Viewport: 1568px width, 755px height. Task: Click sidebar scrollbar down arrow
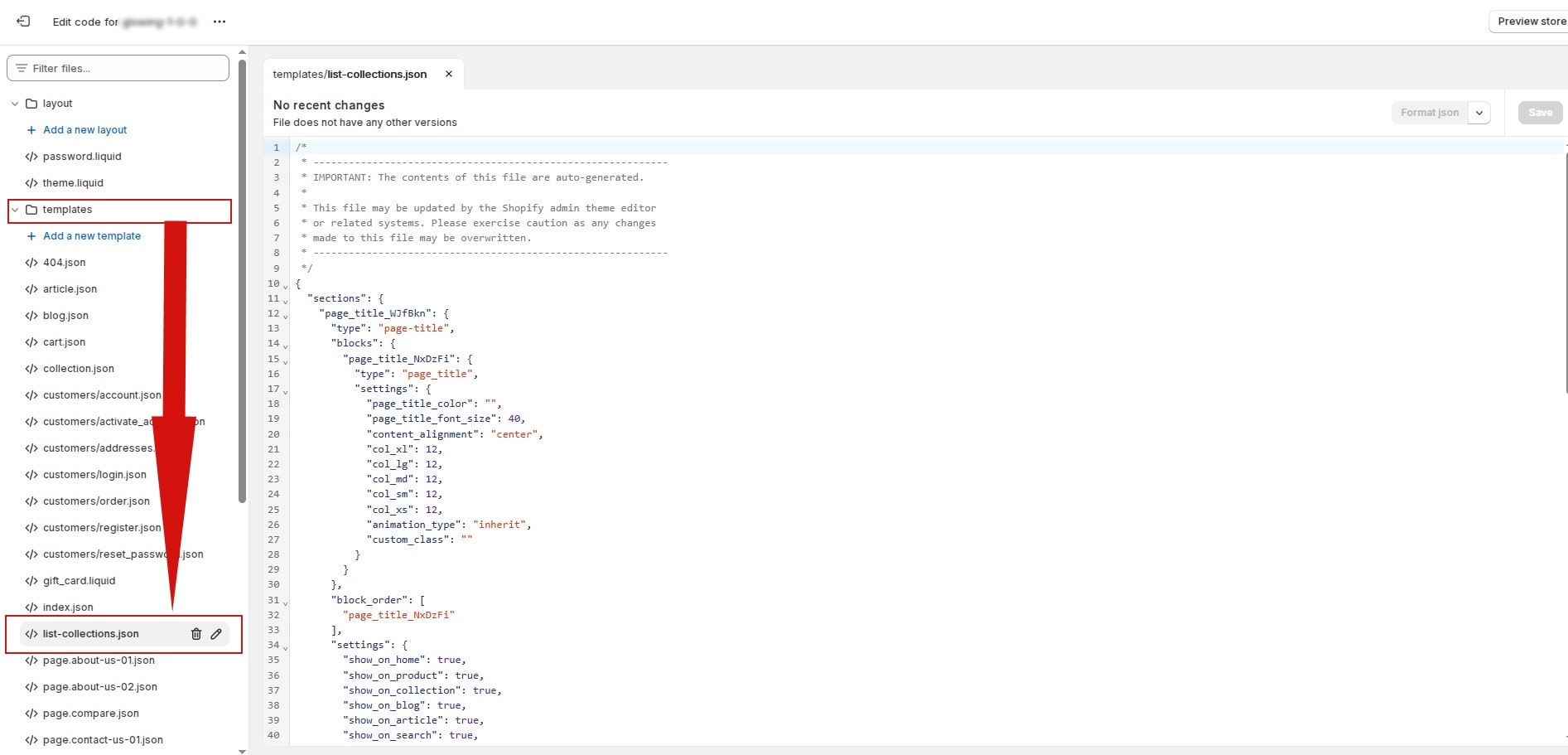[242, 751]
